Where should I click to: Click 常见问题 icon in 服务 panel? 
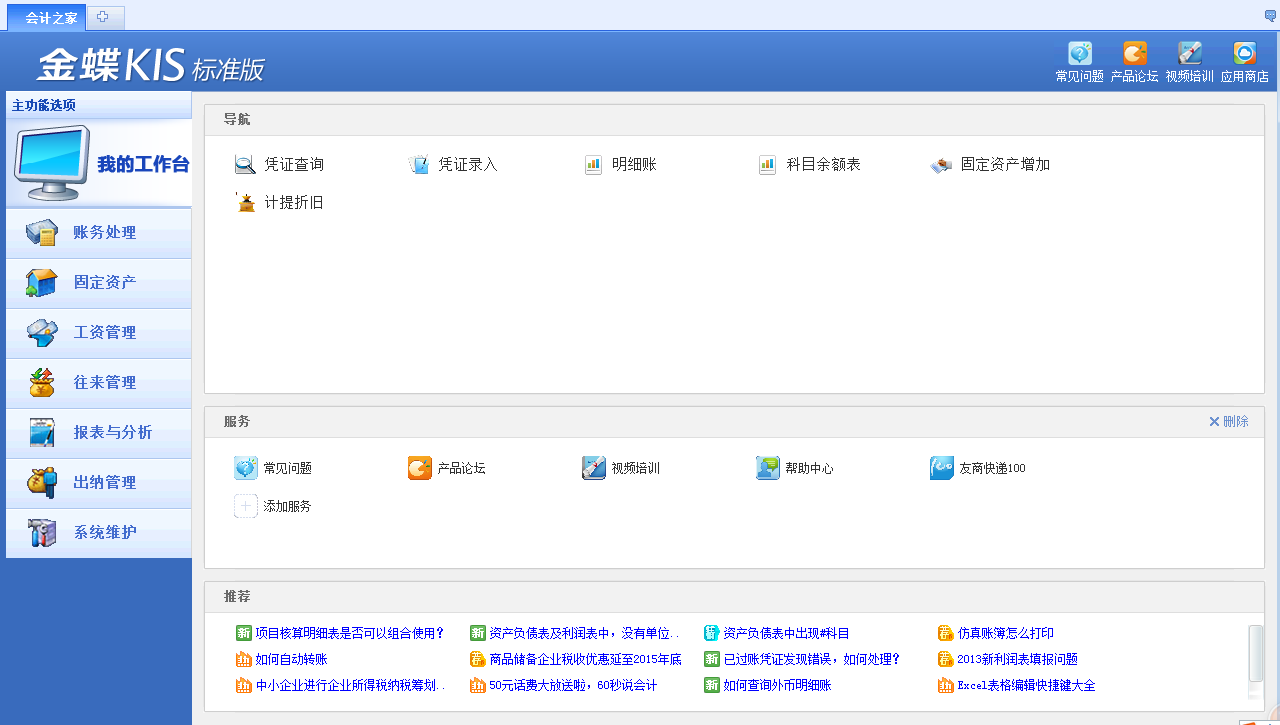pos(246,468)
